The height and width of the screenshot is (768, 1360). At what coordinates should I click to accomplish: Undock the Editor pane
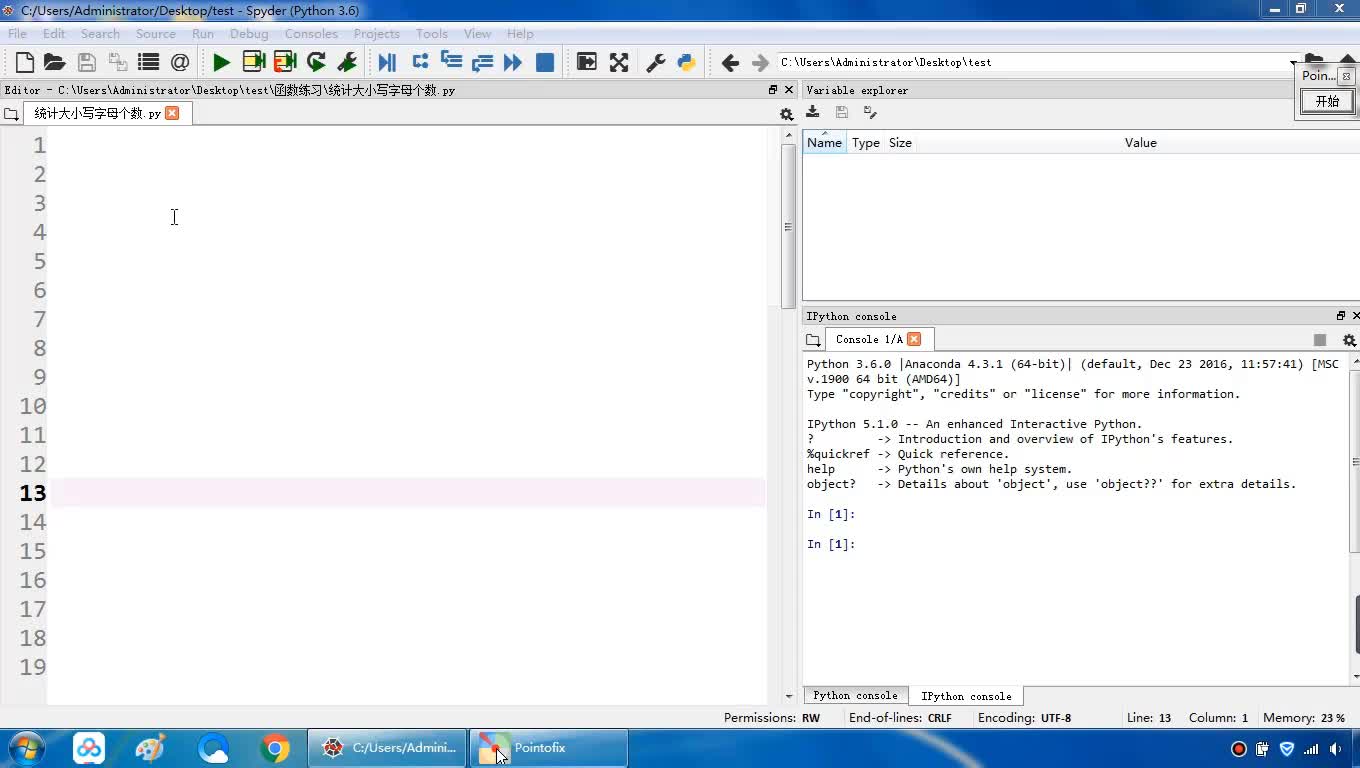click(772, 90)
